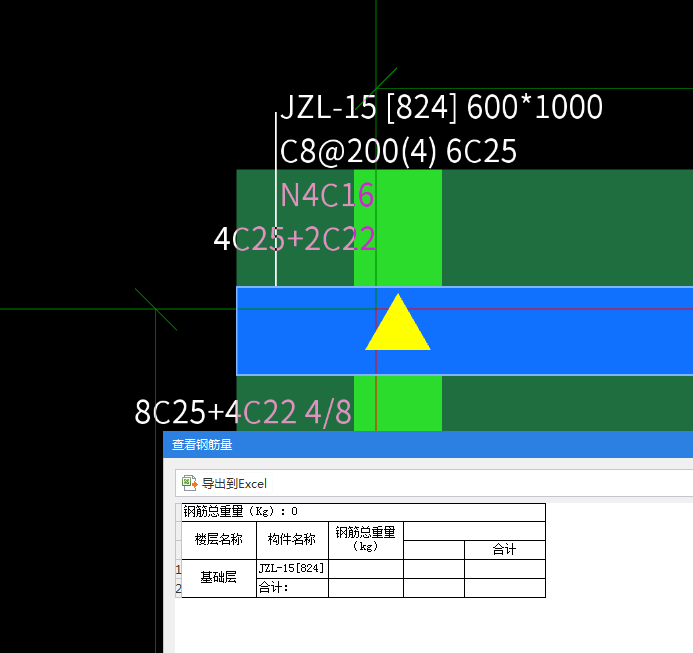Click the 钢筋总重量 (Kg) : 0 summary row
The image size is (693, 653).
point(363,512)
